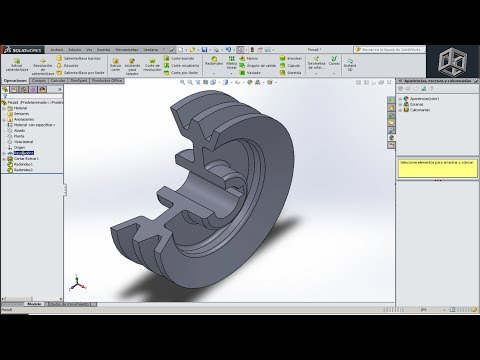
Task: Select the Planta plane in tree
Action: pyautogui.click(x=16, y=136)
